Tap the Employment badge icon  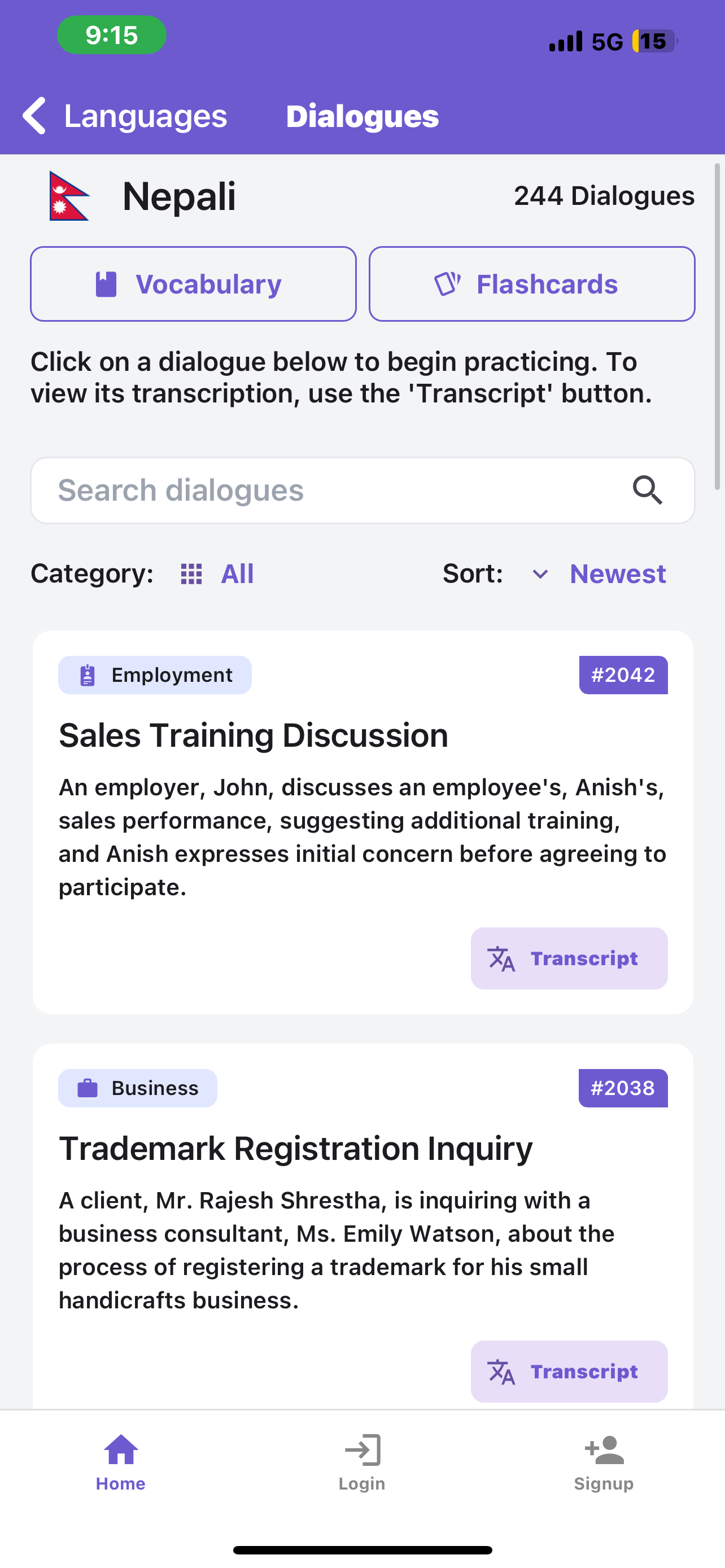click(88, 675)
